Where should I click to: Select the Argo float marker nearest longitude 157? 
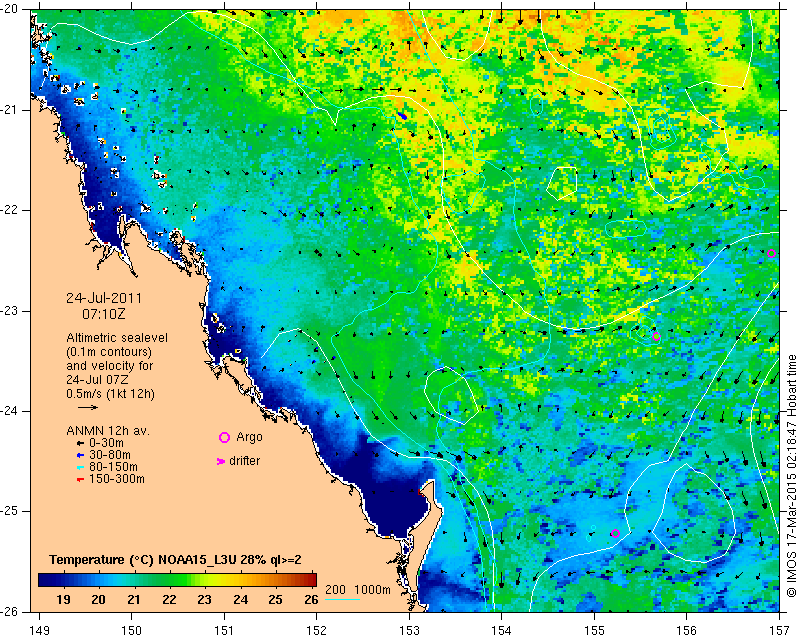coord(771,253)
